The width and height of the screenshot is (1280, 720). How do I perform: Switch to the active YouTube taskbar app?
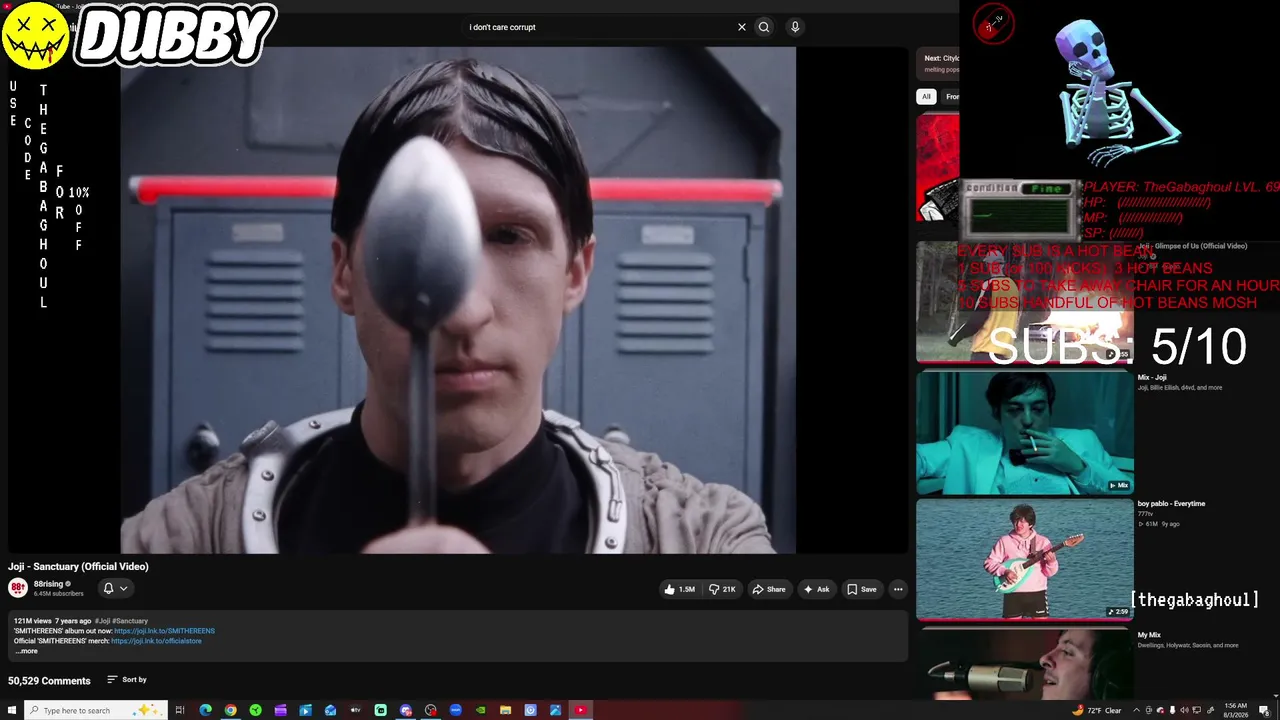(580, 710)
